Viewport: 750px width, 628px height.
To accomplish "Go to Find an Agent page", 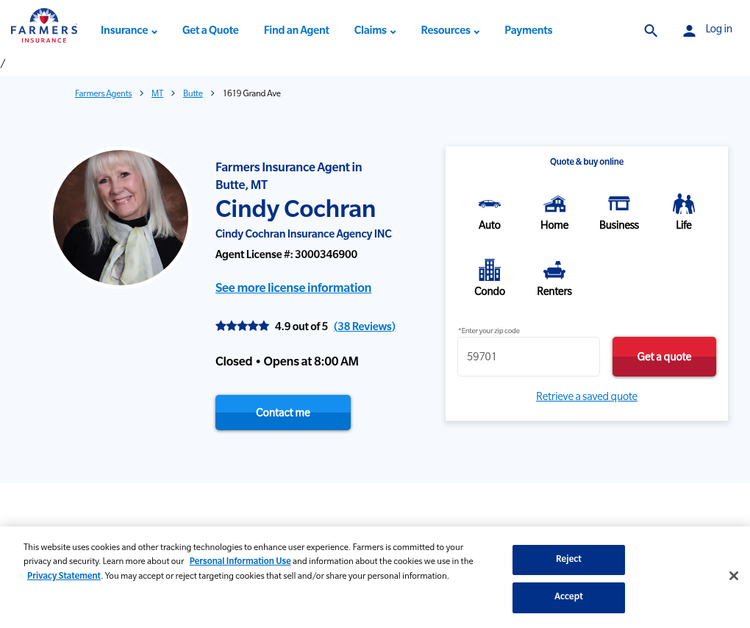I will [x=296, y=31].
